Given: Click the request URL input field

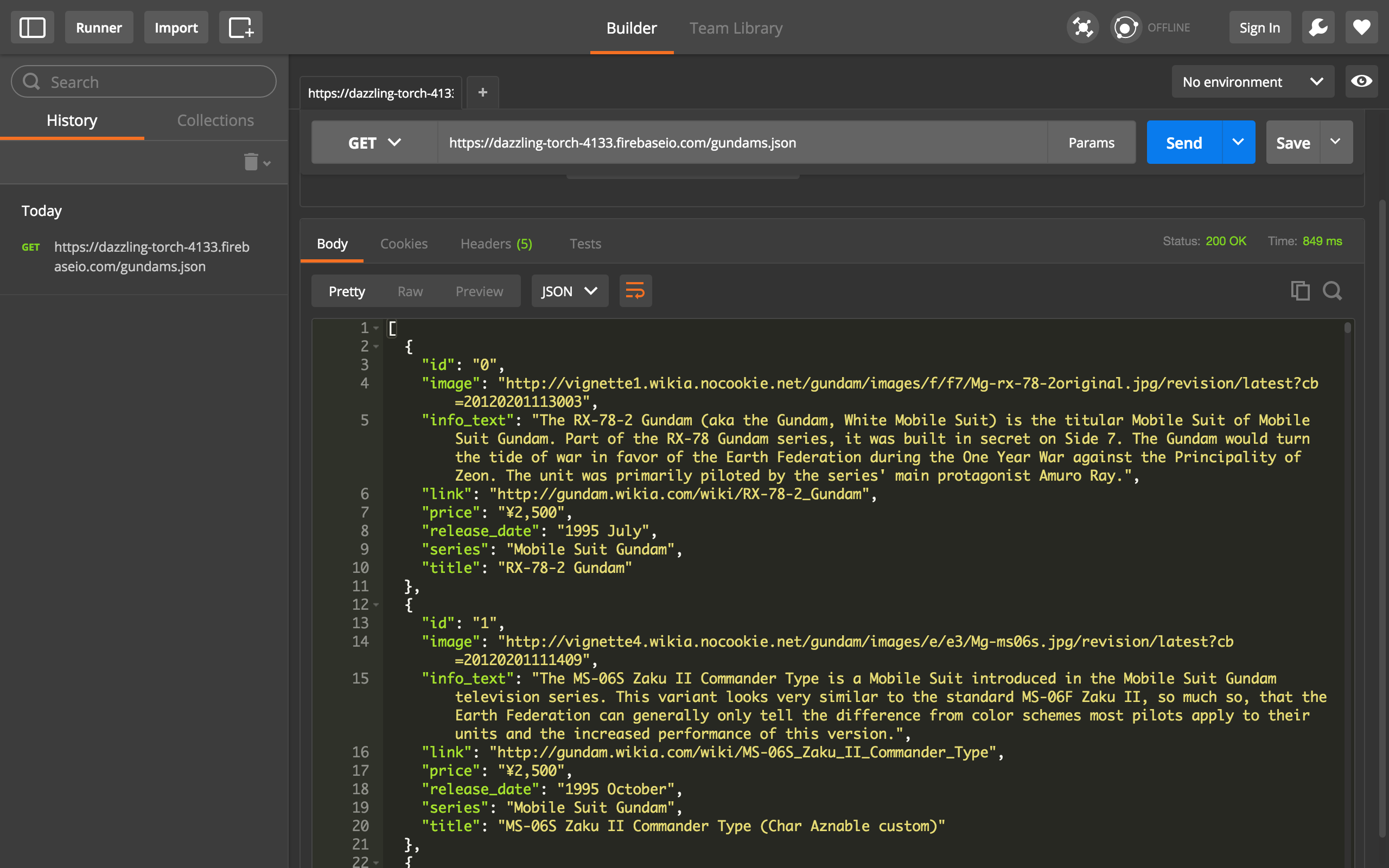Looking at the screenshot, I should (741, 142).
